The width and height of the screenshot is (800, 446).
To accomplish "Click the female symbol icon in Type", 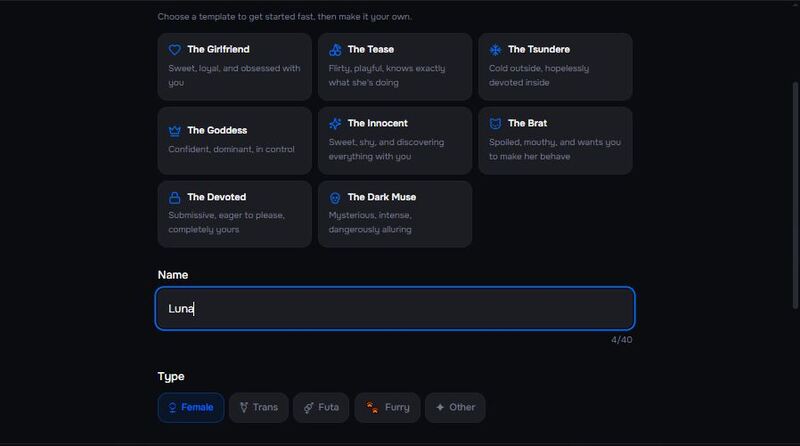I will click(x=172, y=407).
